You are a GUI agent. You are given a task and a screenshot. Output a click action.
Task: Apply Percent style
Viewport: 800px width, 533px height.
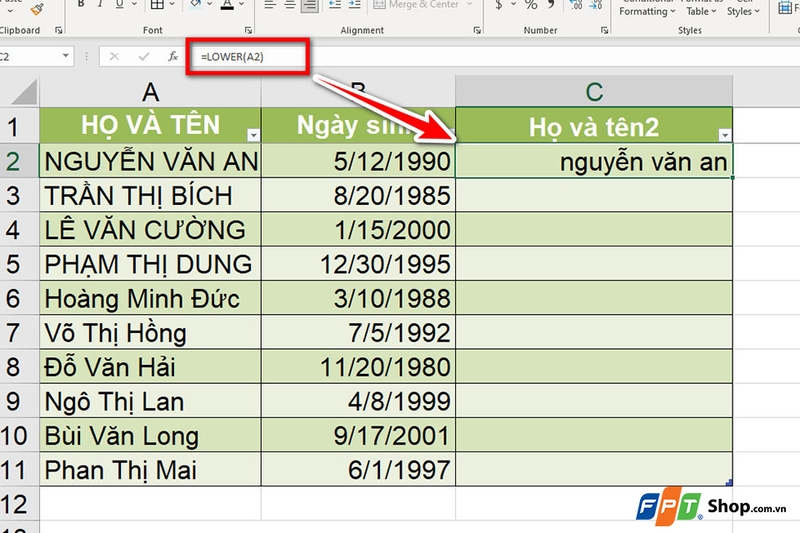pyautogui.click(x=531, y=5)
